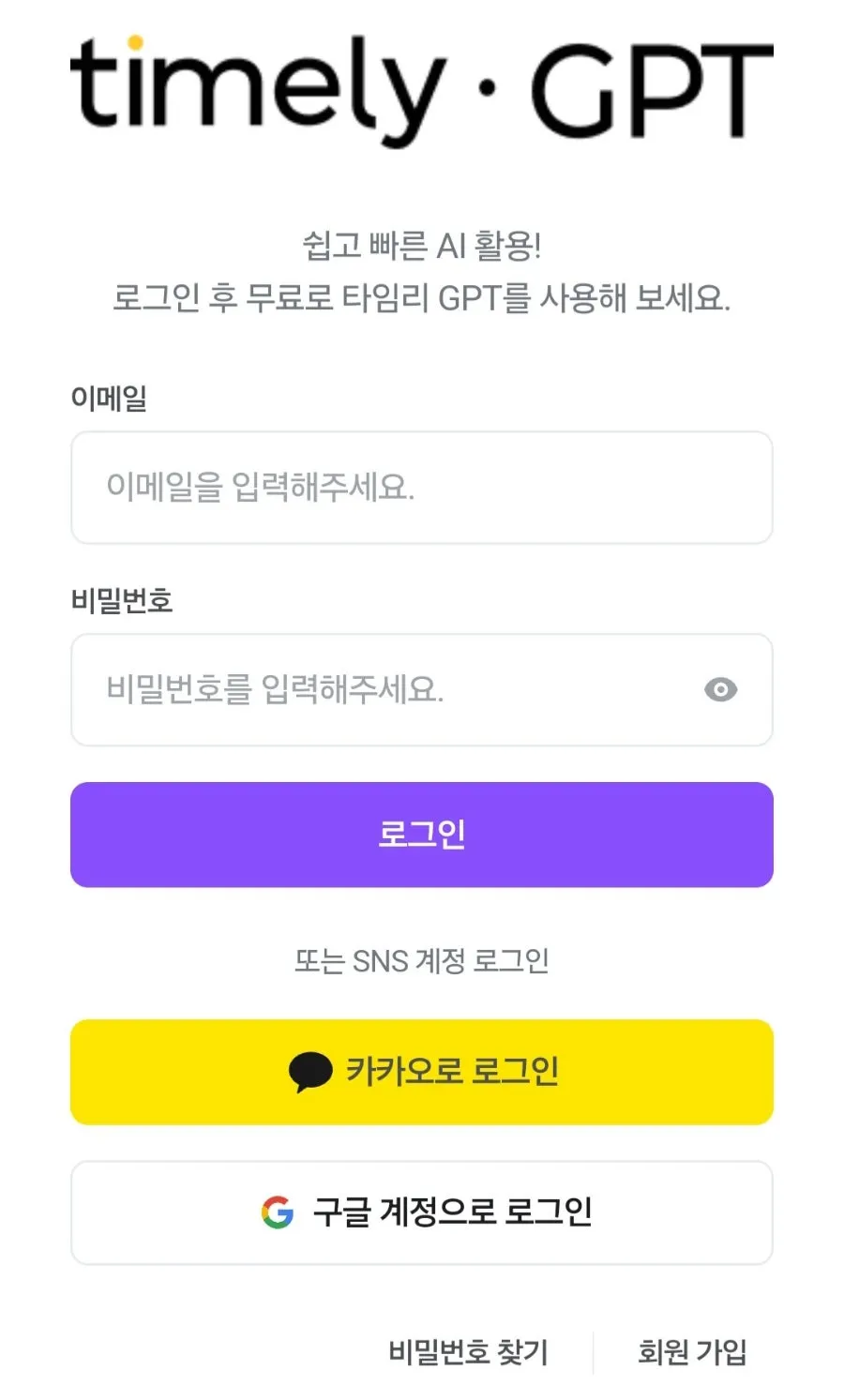Click the separator dot between timely and GPT
The width and height of the screenshot is (844, 1400).
[487, 89]
